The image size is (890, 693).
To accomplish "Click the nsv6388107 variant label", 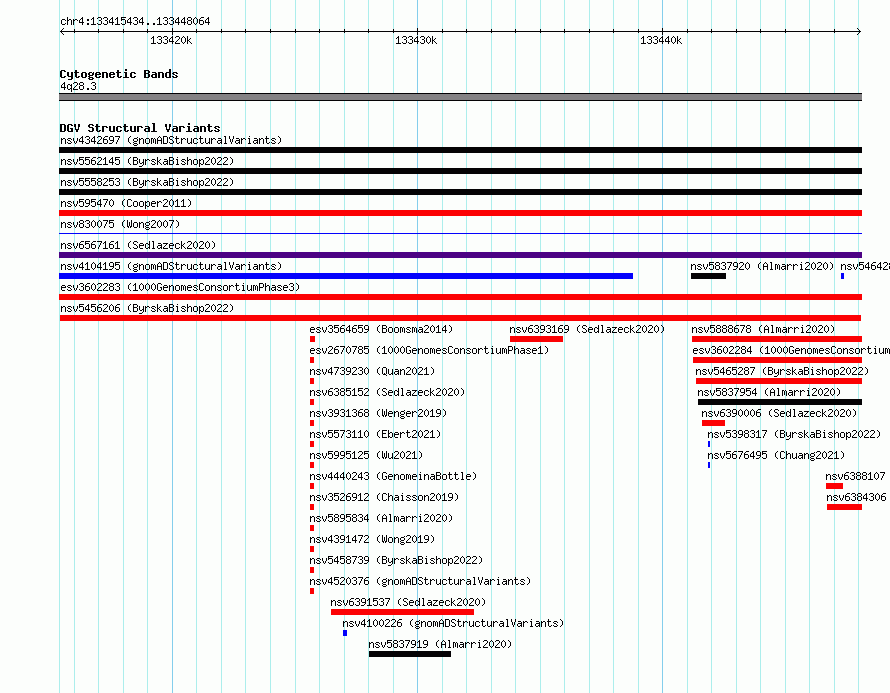I will [x=855, y=476].
